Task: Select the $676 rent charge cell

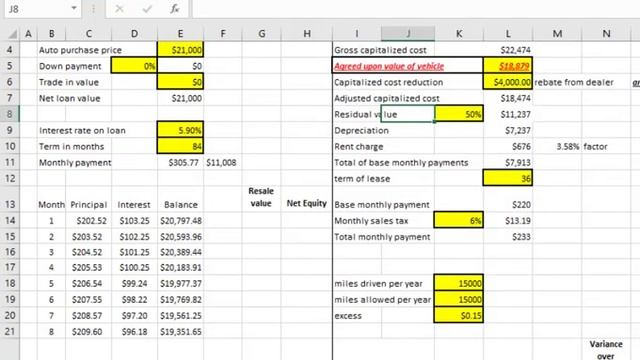Action: tap(508, 146)
